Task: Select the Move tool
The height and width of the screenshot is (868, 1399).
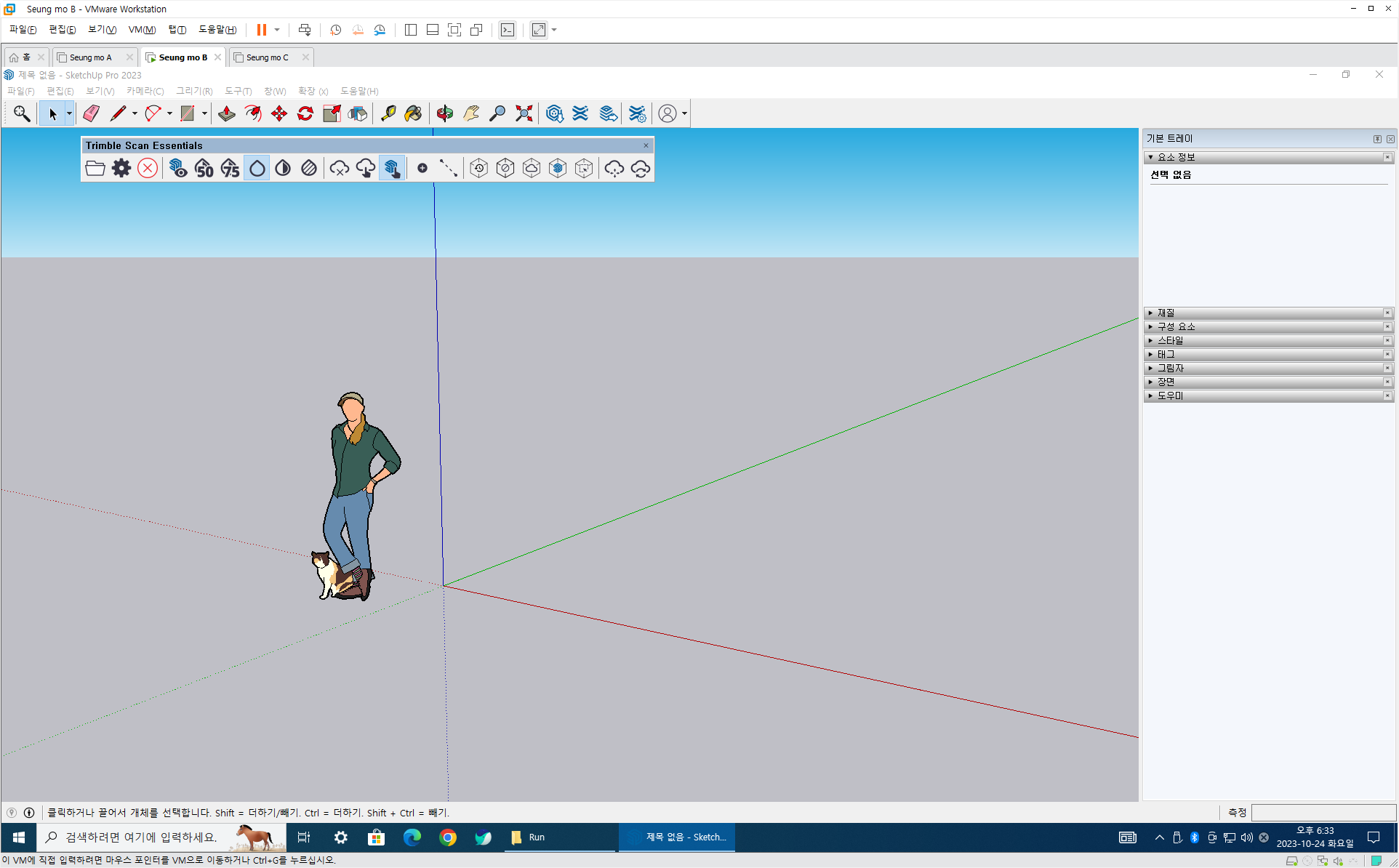Action: (279, 113)
